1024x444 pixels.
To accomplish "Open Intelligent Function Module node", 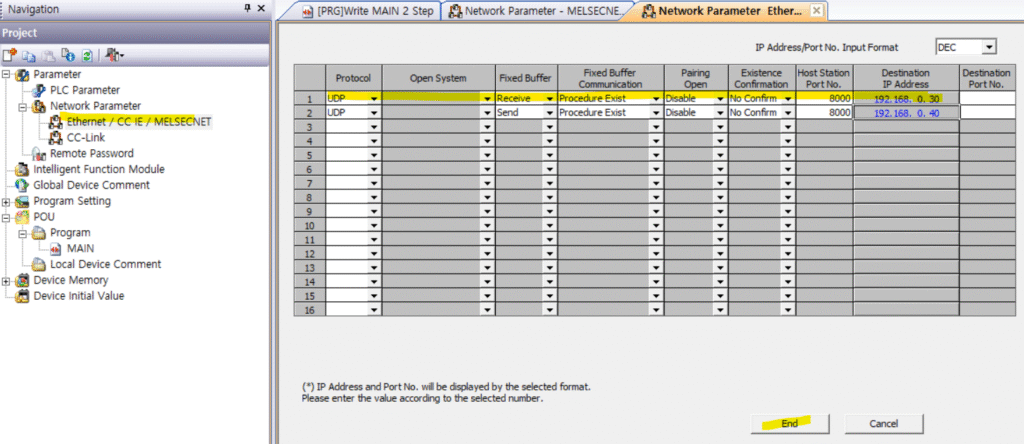I will pyautogui.click(x=99, y=169).
